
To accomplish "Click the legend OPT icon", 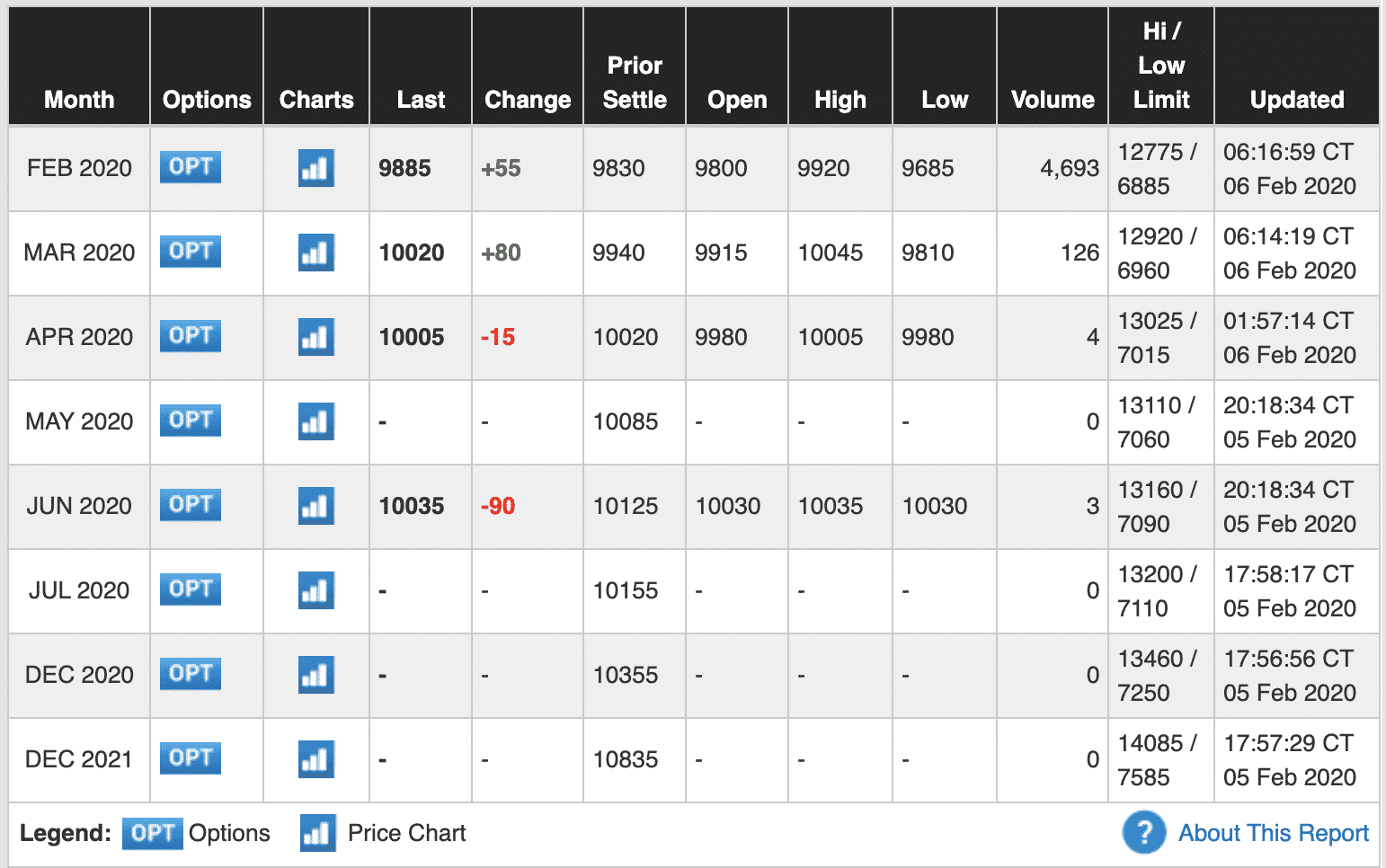I will pos(153,834).
